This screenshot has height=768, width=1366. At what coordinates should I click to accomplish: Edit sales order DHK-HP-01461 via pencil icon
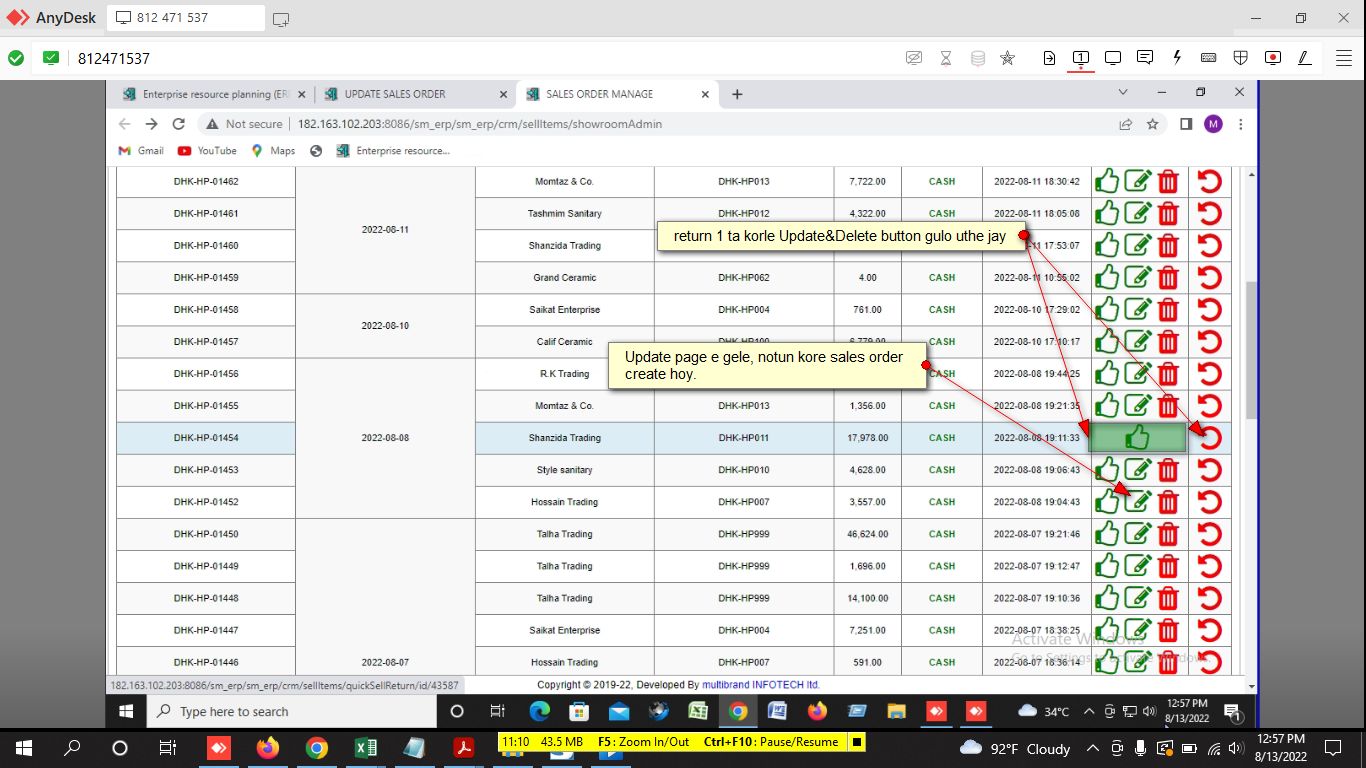pos(1138,213)
